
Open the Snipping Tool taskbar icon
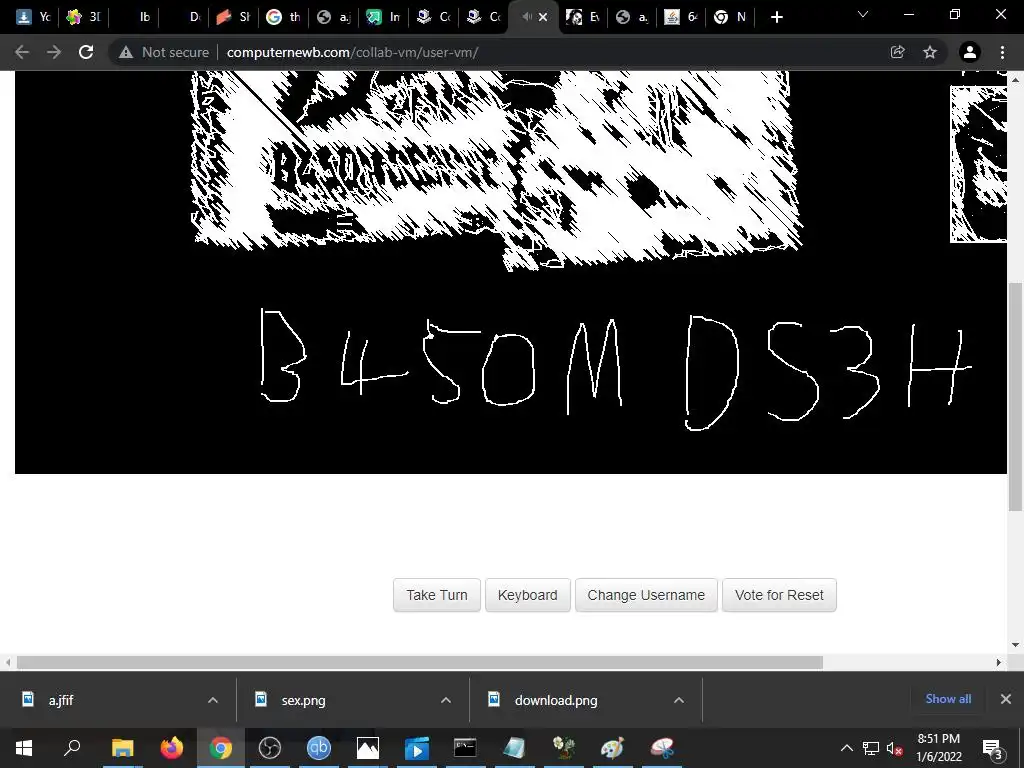(x=662, y=748)
